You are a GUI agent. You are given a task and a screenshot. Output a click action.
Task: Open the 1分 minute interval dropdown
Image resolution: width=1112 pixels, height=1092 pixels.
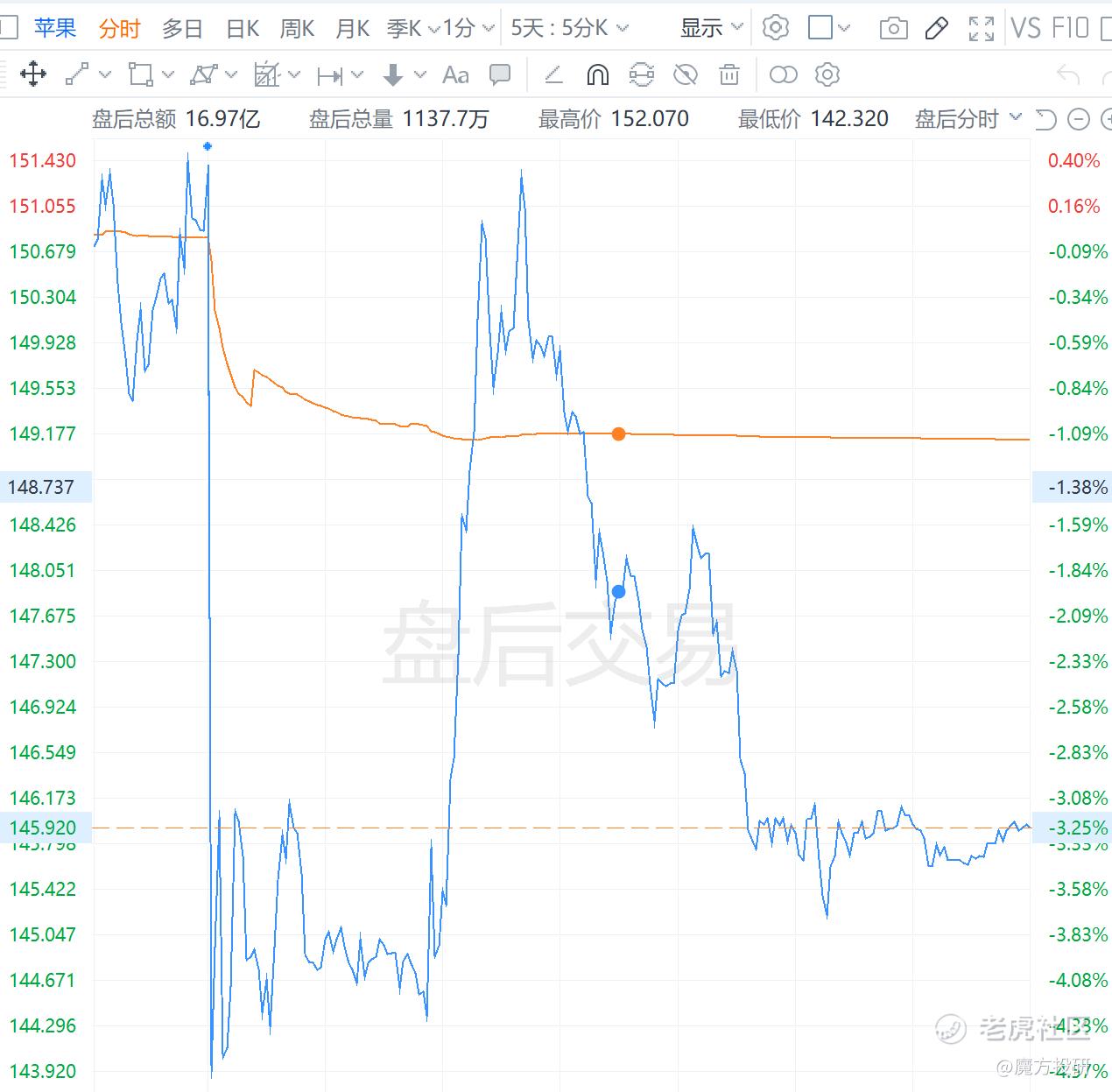[x=468, y=29]
